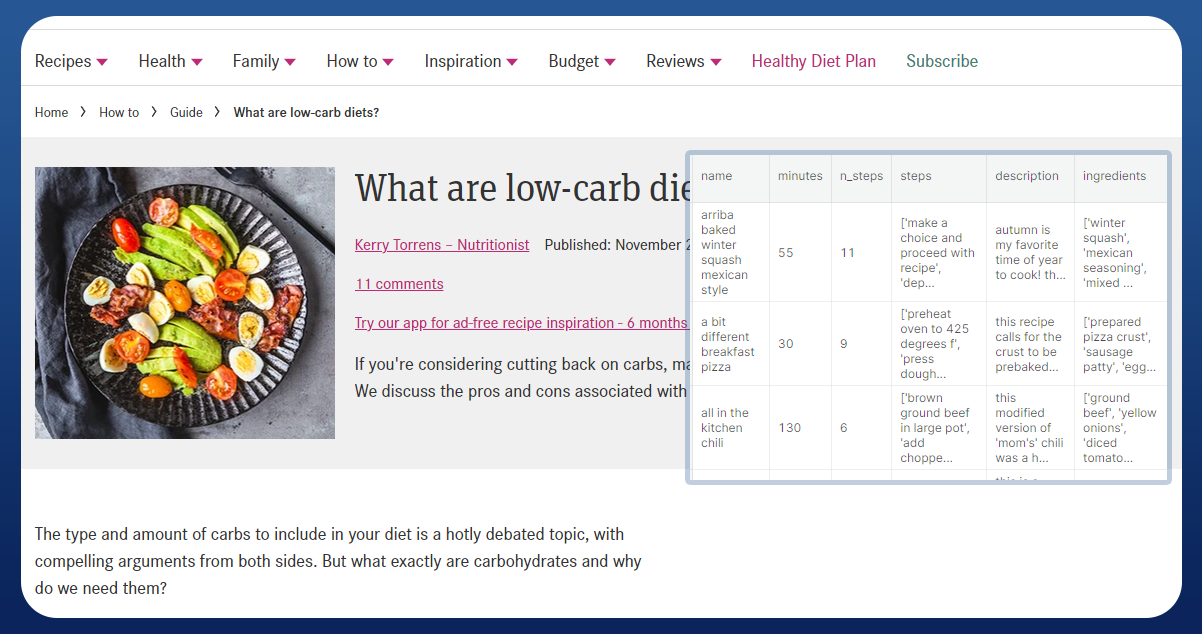Click the How to breadcrumb link
Image resolution: width=1202 pixels, height=634 pixels.
(119, 113)
